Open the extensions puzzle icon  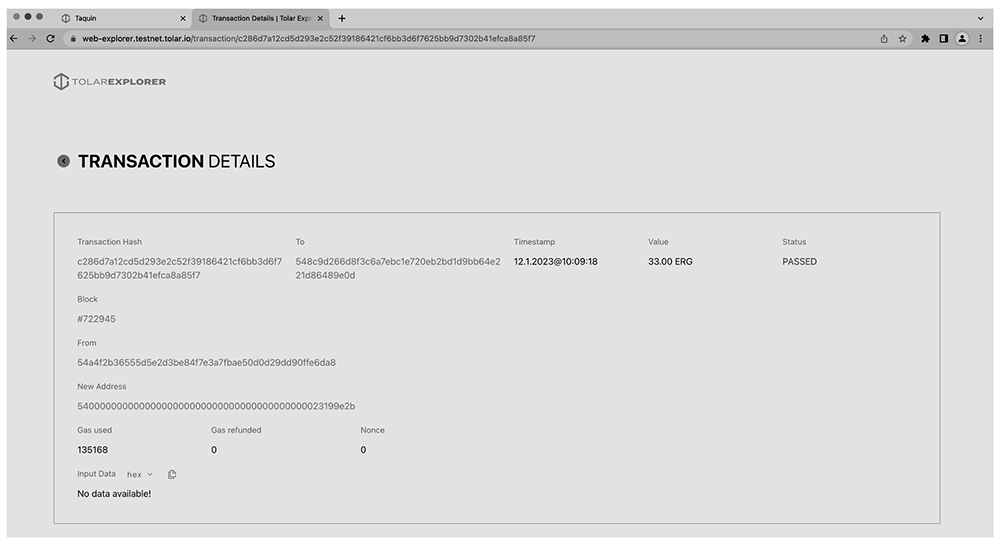(925, 39)
